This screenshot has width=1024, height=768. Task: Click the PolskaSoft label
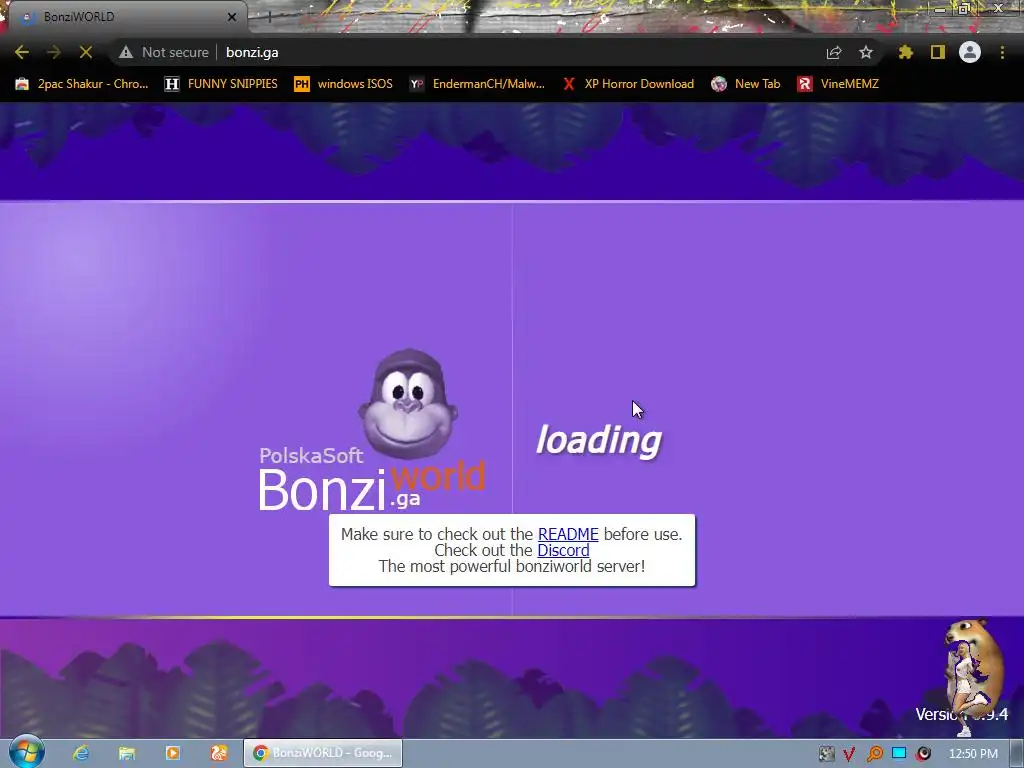tap(311, 455)
